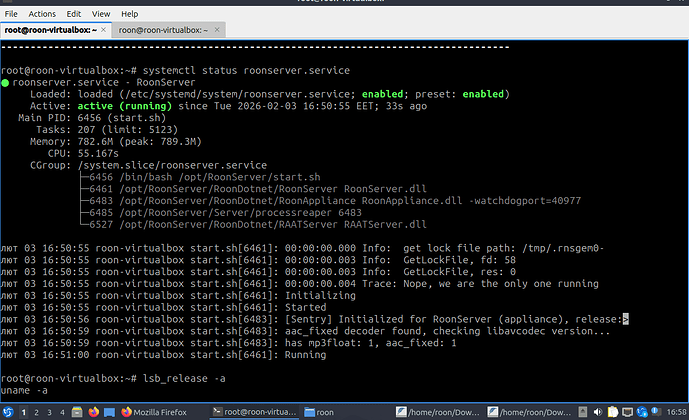
Task: Launch Firefox from the quick-launch icon
Action: tap(91, 411)
